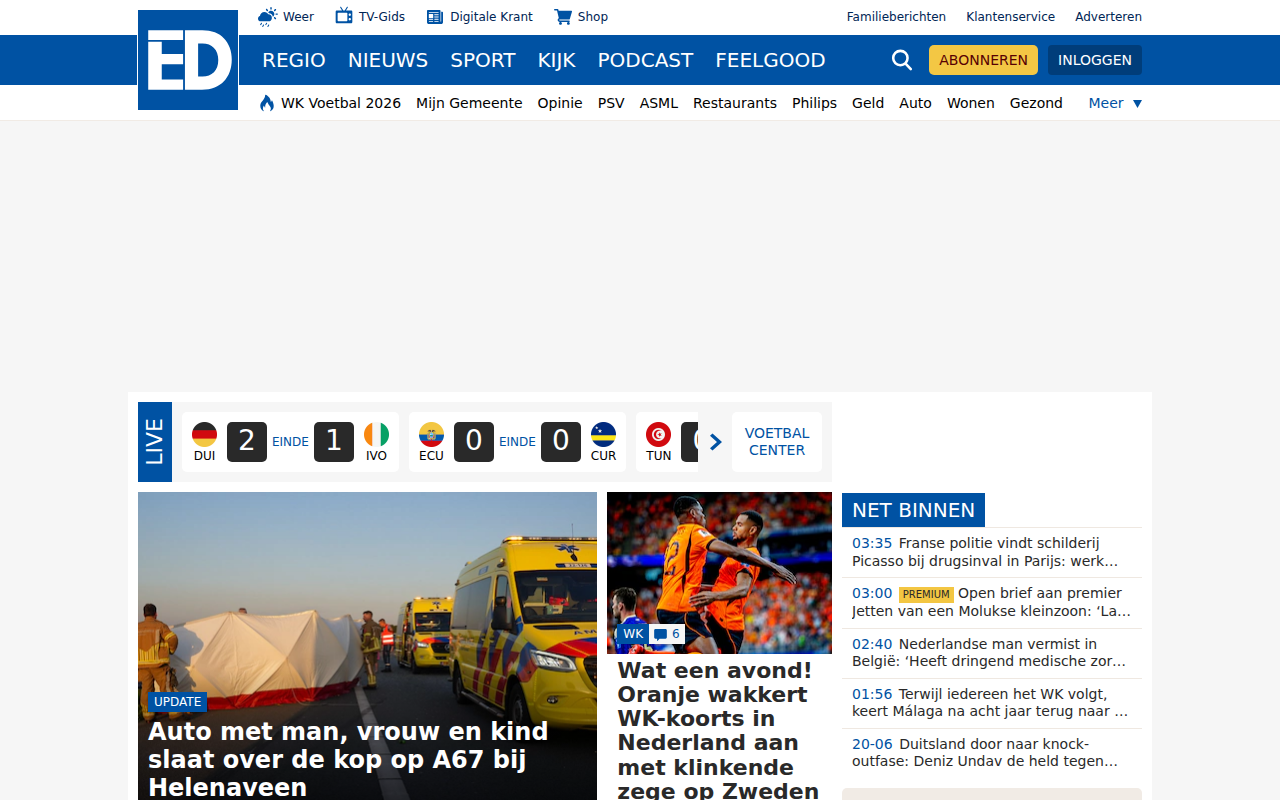This screenshot has height=800, width=1280.
Task: Click the Ivory Coast flag labeled IVO
Action: pos(376,434)
